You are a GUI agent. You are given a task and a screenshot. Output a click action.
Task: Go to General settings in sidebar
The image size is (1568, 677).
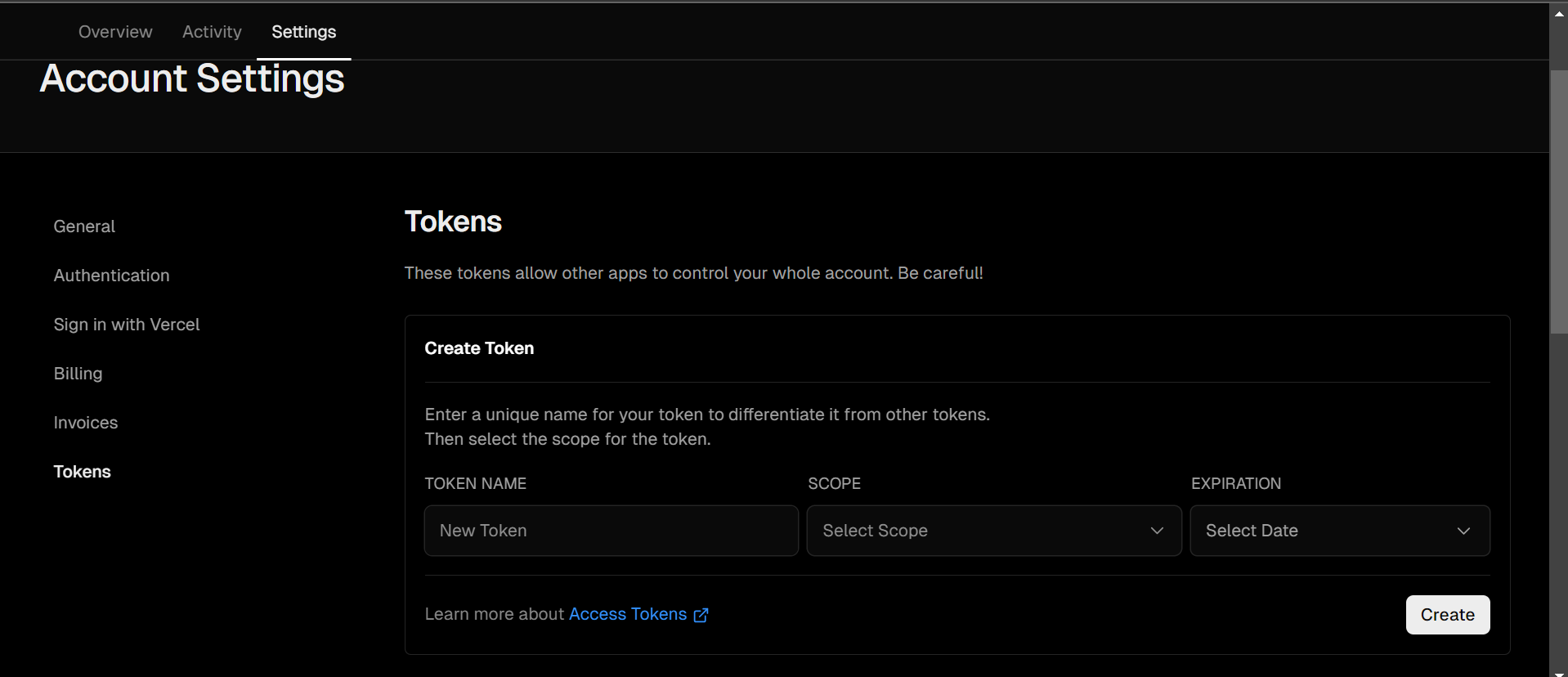[x=84, y=226]
